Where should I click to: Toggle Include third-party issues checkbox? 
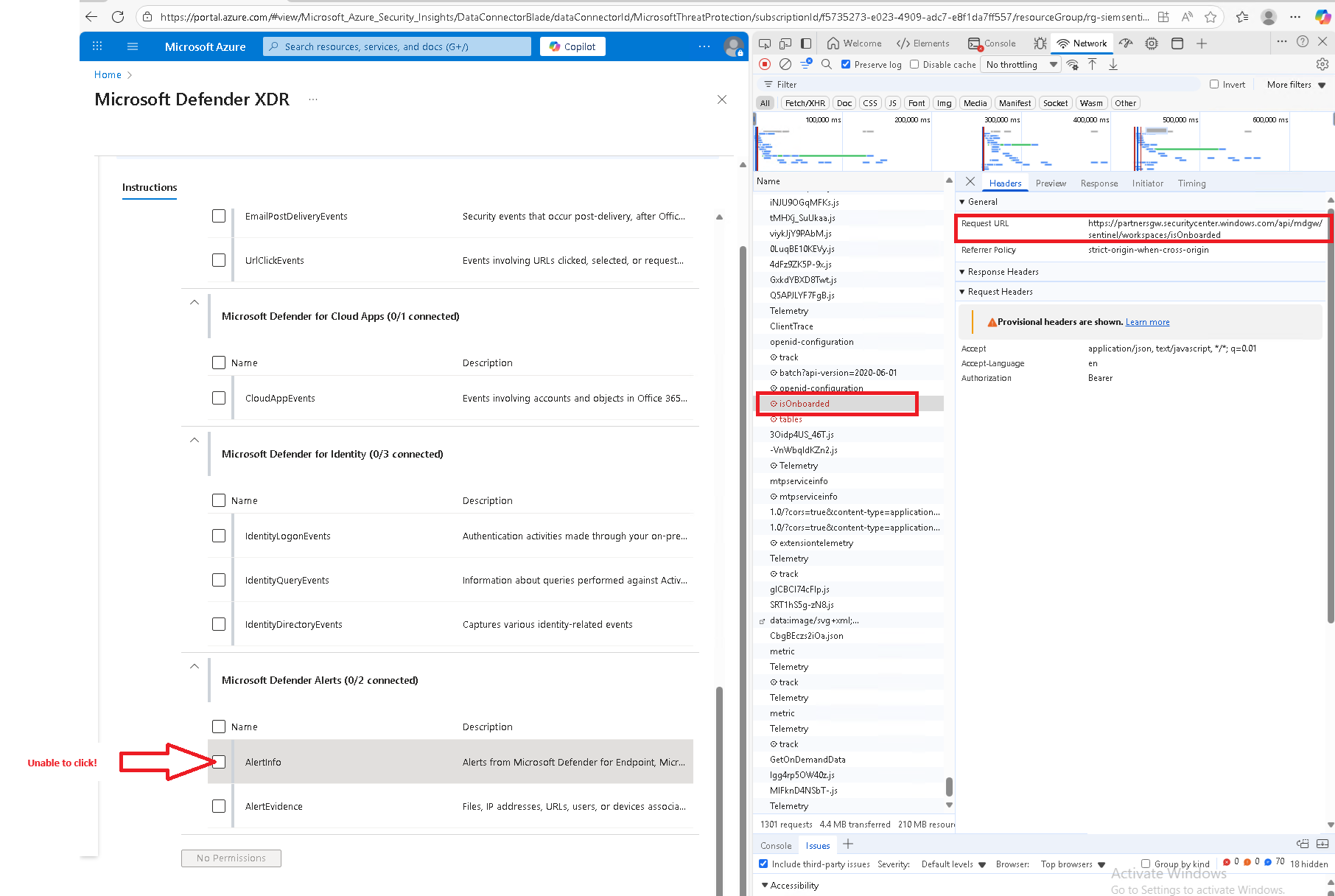[x=763, y=864]
